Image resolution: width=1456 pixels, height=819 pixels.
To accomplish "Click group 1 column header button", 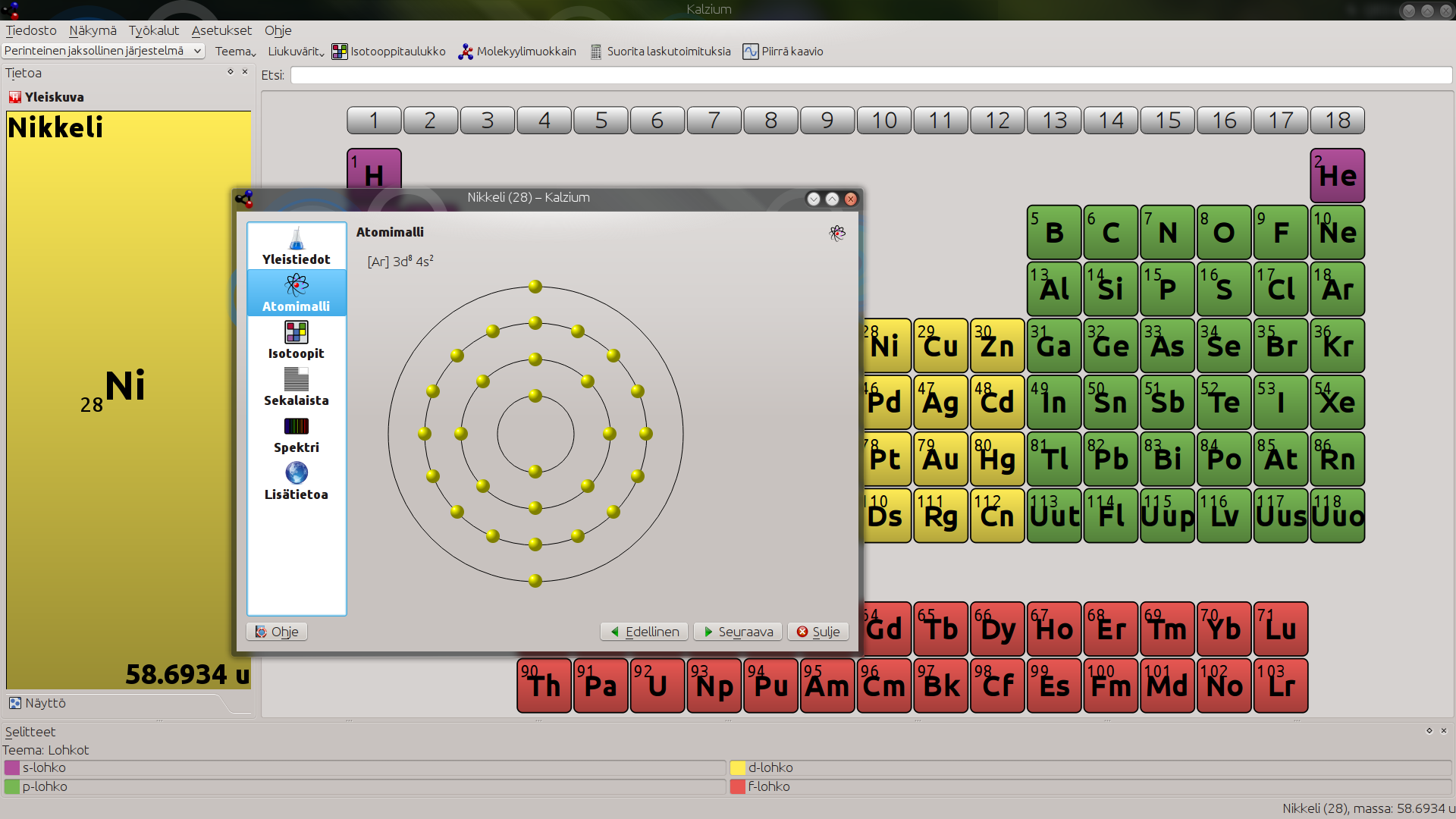I will click(374, 121).
